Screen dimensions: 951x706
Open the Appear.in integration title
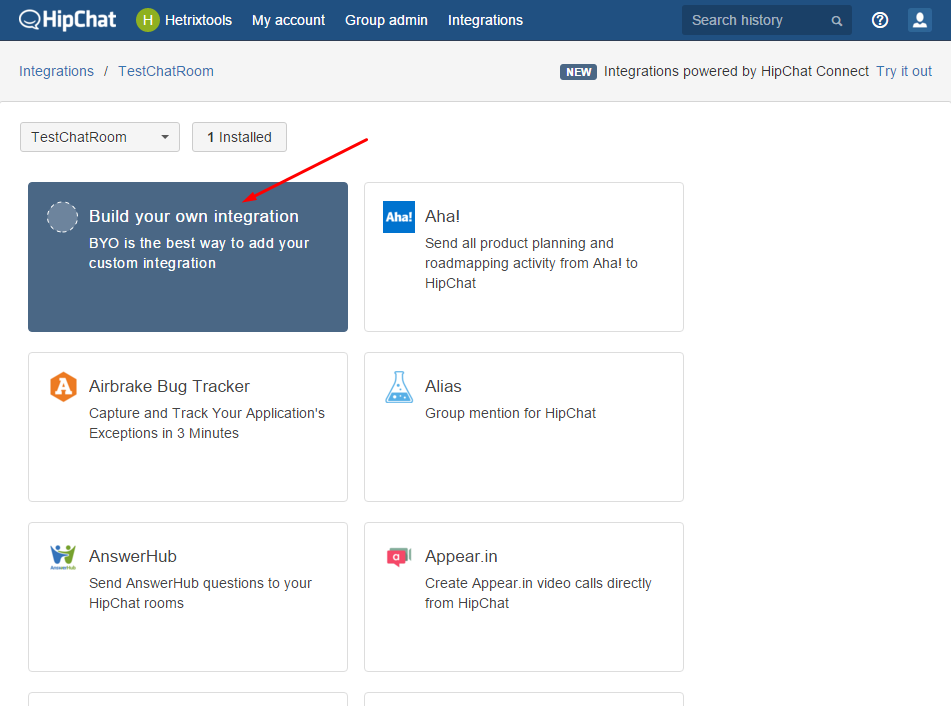click(x=461, y=556)
